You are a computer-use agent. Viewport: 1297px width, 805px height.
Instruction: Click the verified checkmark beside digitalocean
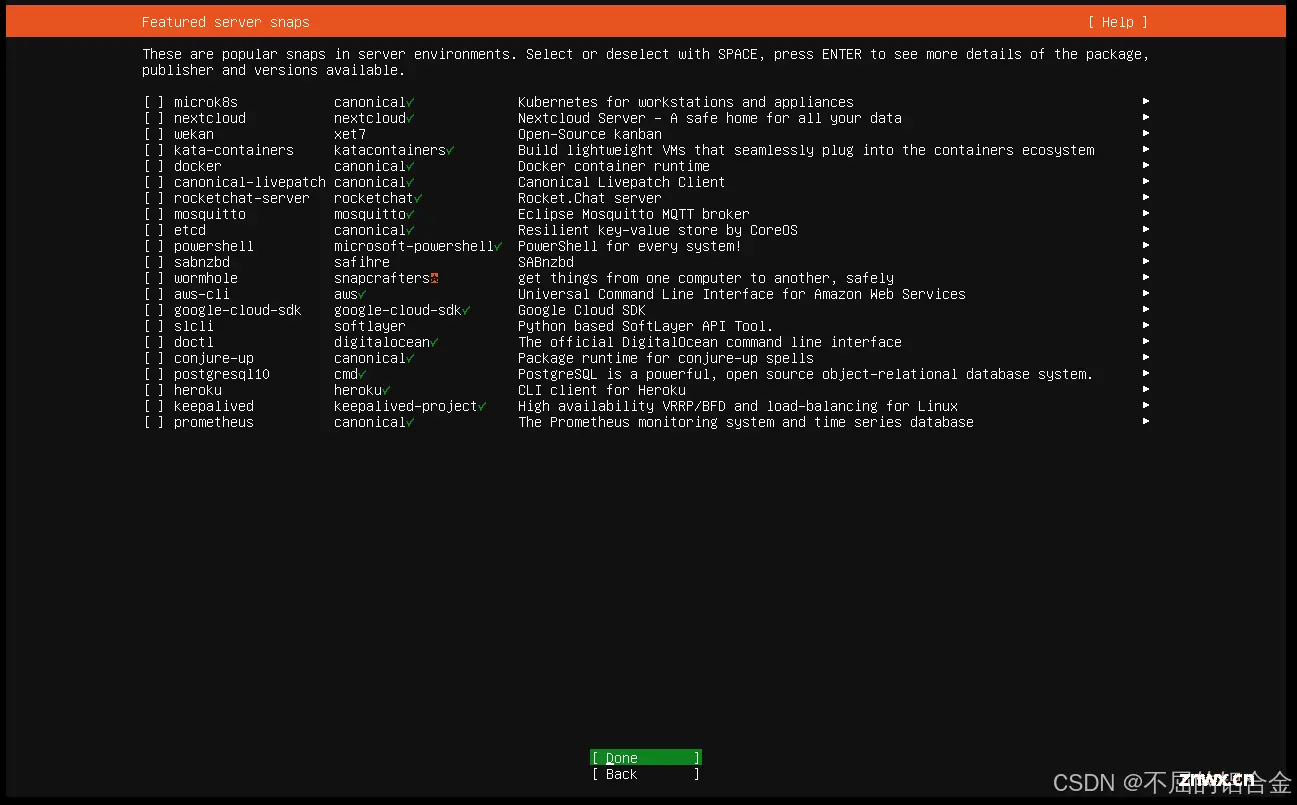pos(434,342)
